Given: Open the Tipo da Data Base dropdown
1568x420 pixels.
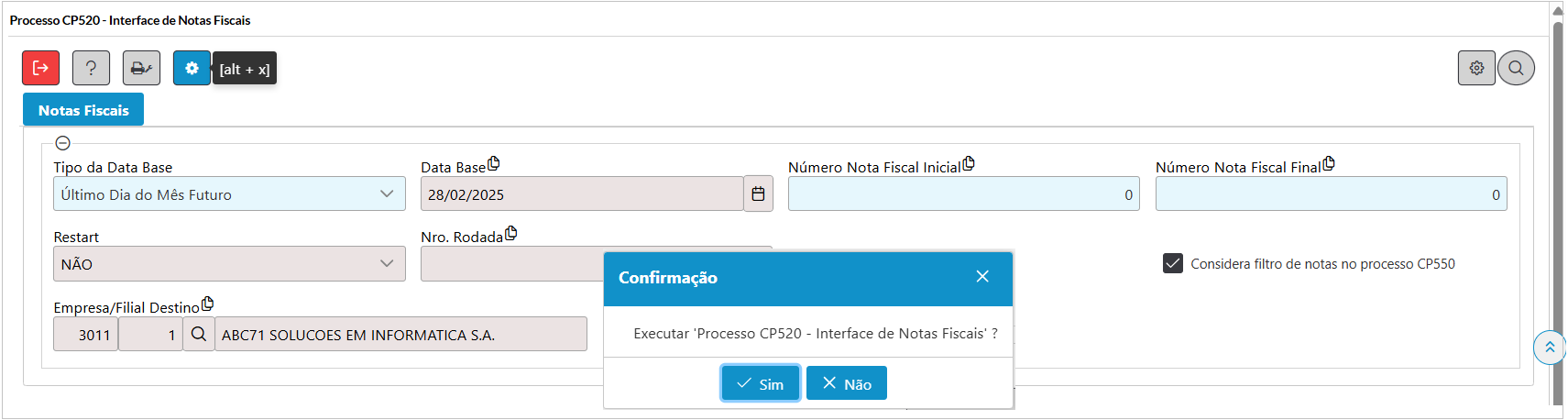Looking at the screenshot, I should (x=229, y=194).
